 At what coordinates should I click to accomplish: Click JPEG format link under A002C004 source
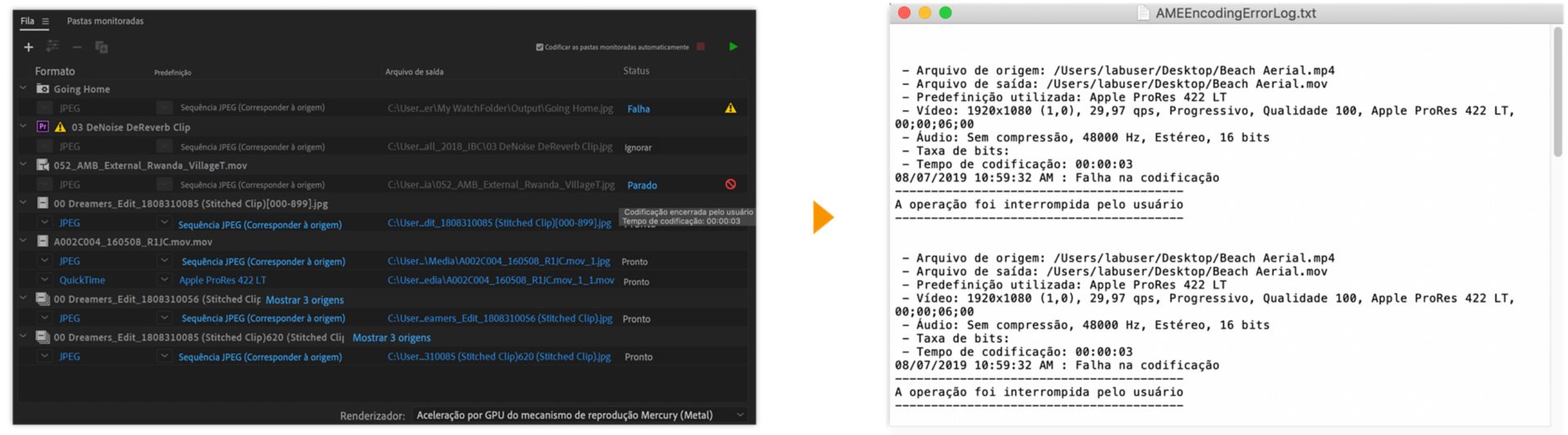click(x=69, y=261)
